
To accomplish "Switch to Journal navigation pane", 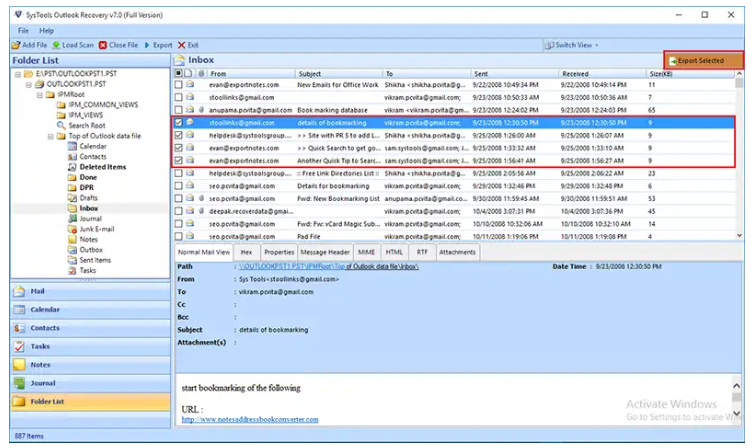I will click(91, 383).
